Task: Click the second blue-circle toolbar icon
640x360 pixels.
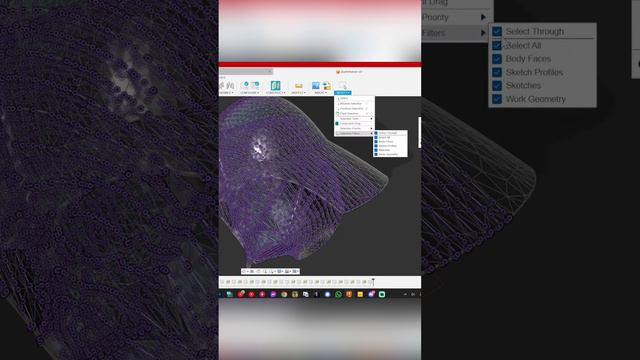Action: tap(256, 85)
